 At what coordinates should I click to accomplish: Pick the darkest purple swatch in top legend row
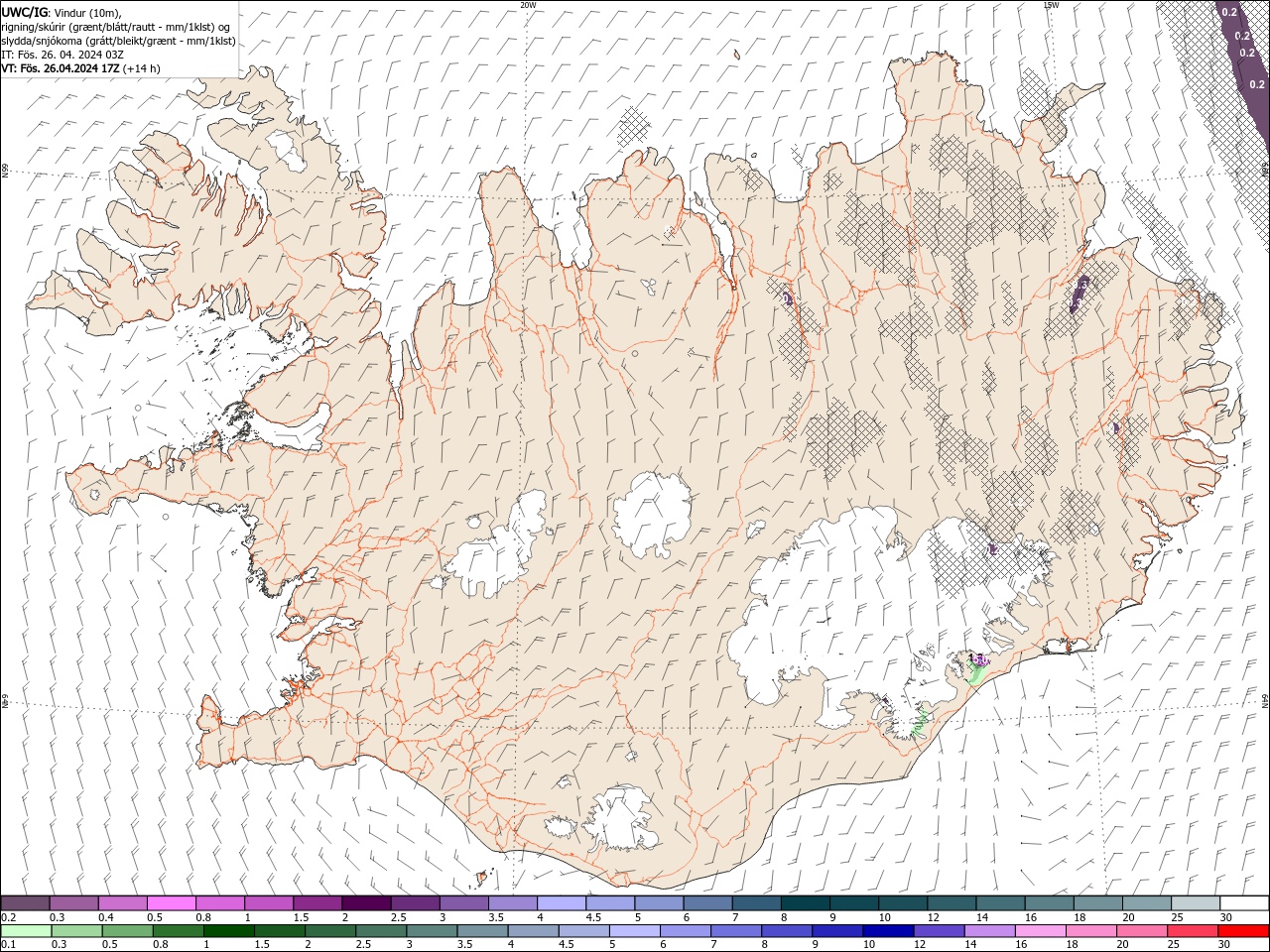(366, 902)
